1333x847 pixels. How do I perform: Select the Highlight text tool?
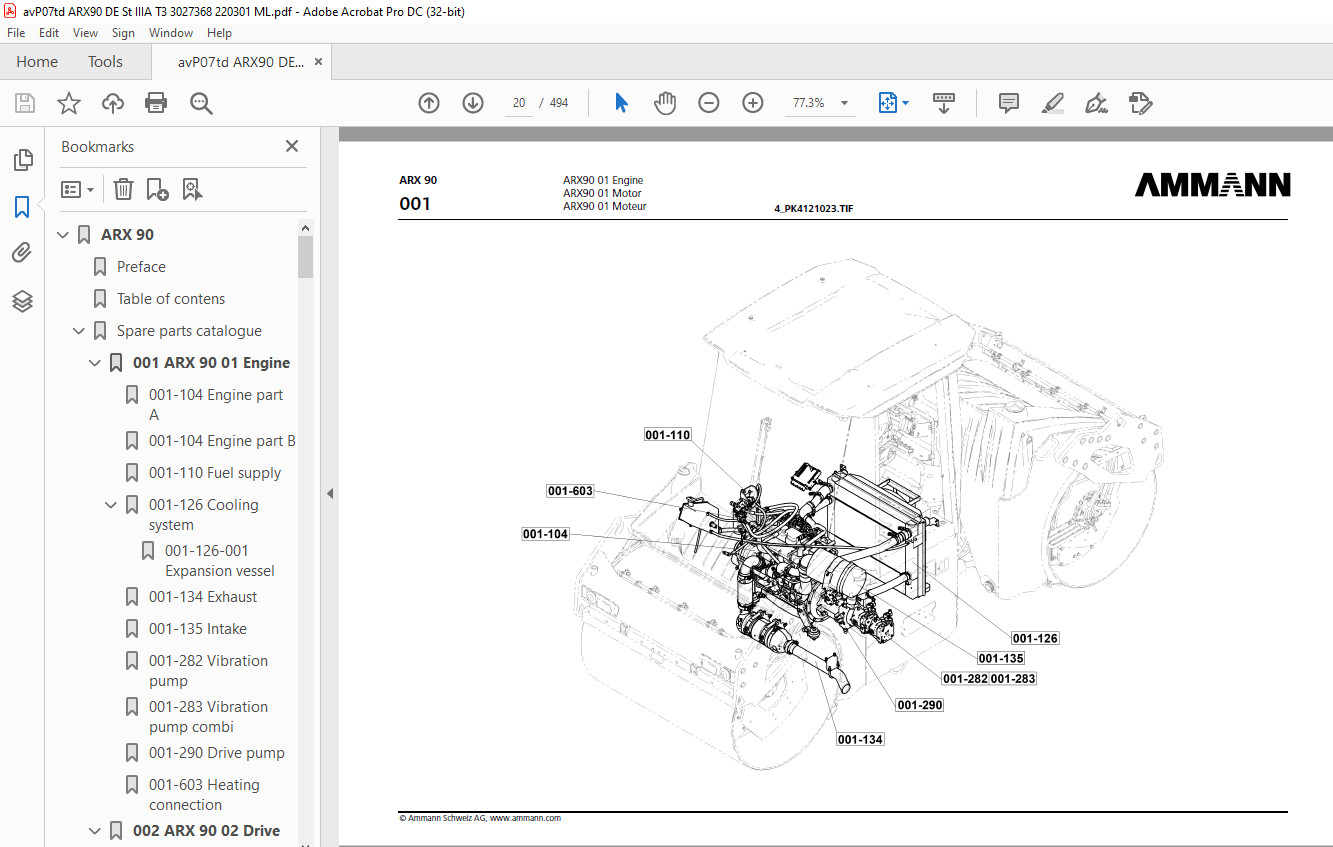click(x=1052, y=103)
